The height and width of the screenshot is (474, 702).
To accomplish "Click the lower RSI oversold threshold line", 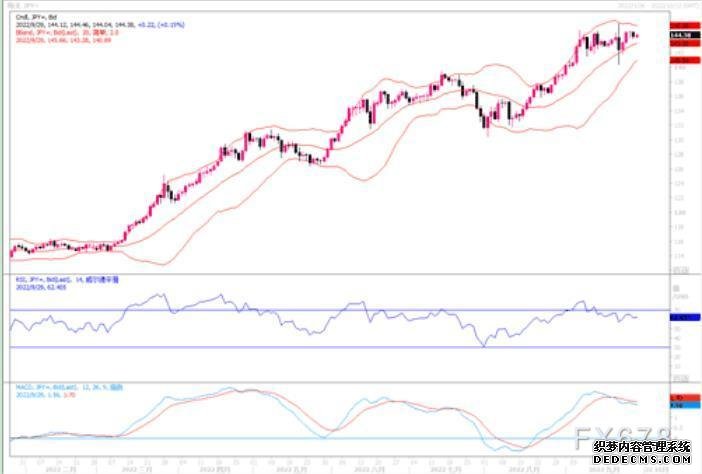I will click(x=300, y=347).
